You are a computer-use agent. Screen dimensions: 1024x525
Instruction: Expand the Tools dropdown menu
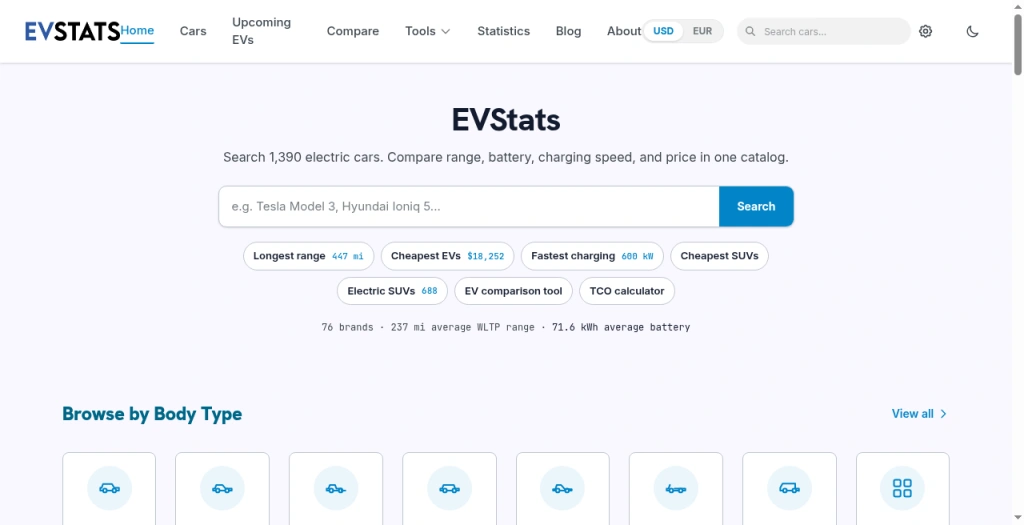(x=427, y=31)
